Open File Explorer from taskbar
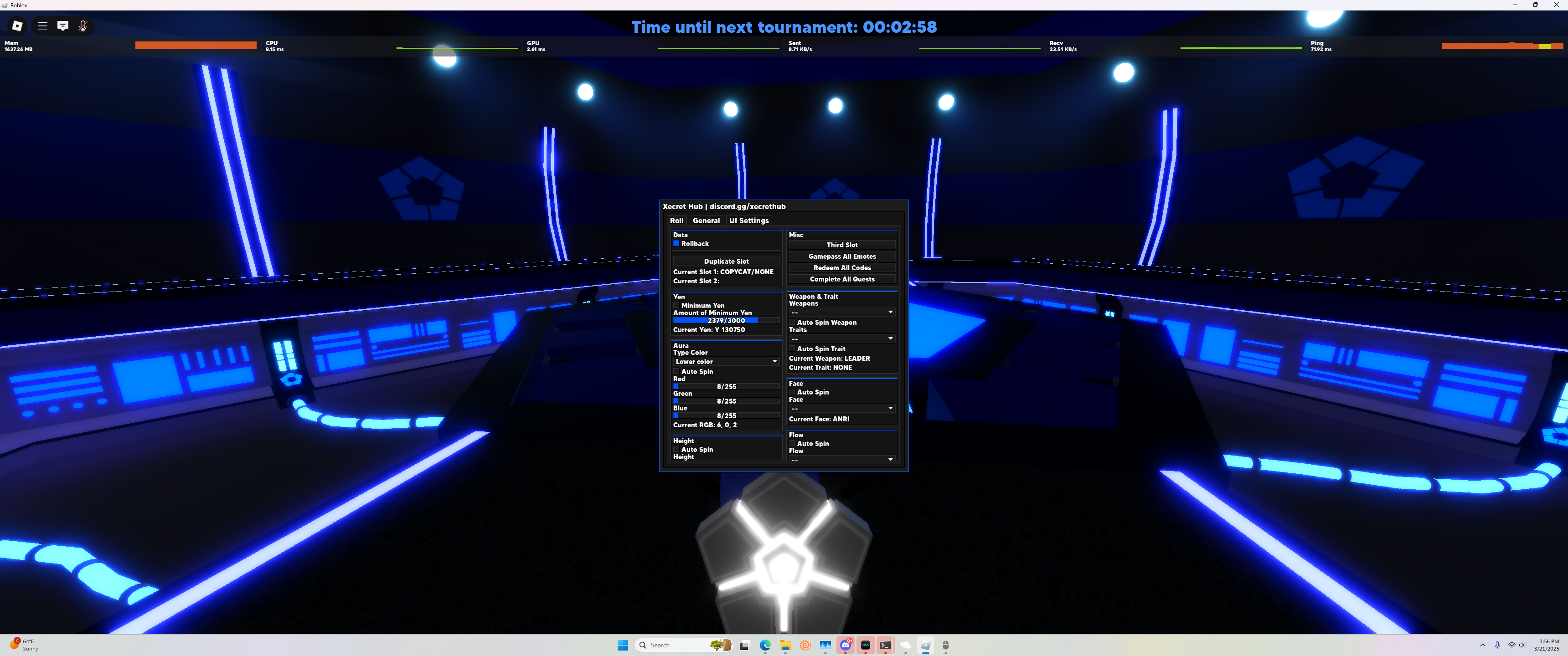 [x=784, y=645]
